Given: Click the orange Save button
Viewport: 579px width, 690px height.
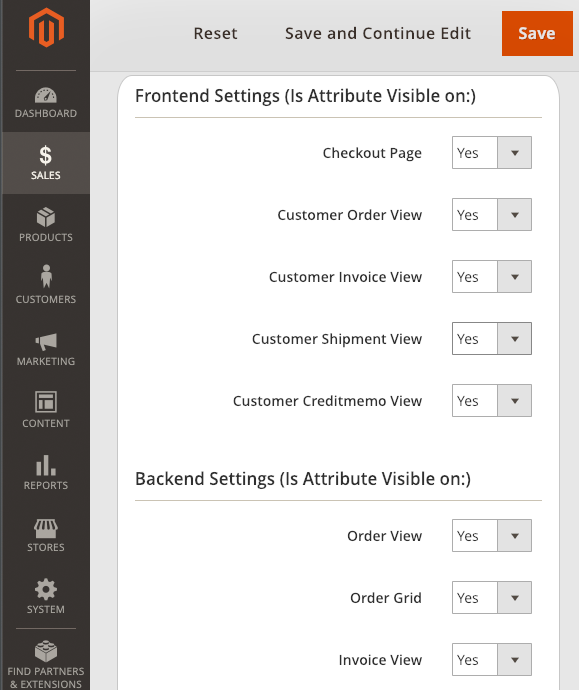Looking at the screenshot, I should pos(537,33).
